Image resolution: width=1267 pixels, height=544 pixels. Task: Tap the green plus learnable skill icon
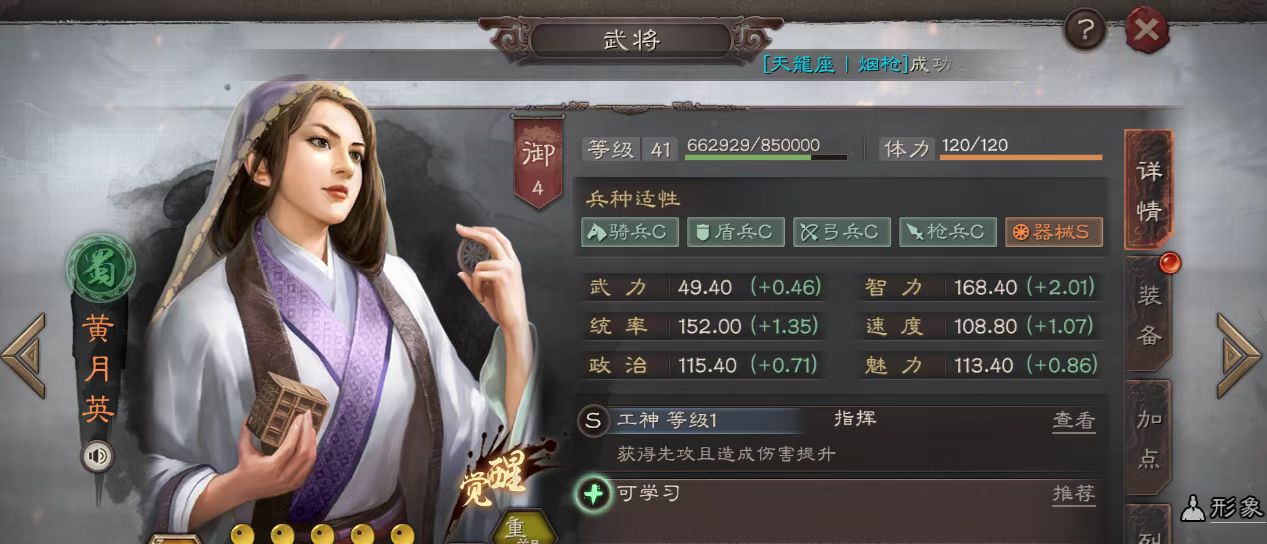[594, 494]
